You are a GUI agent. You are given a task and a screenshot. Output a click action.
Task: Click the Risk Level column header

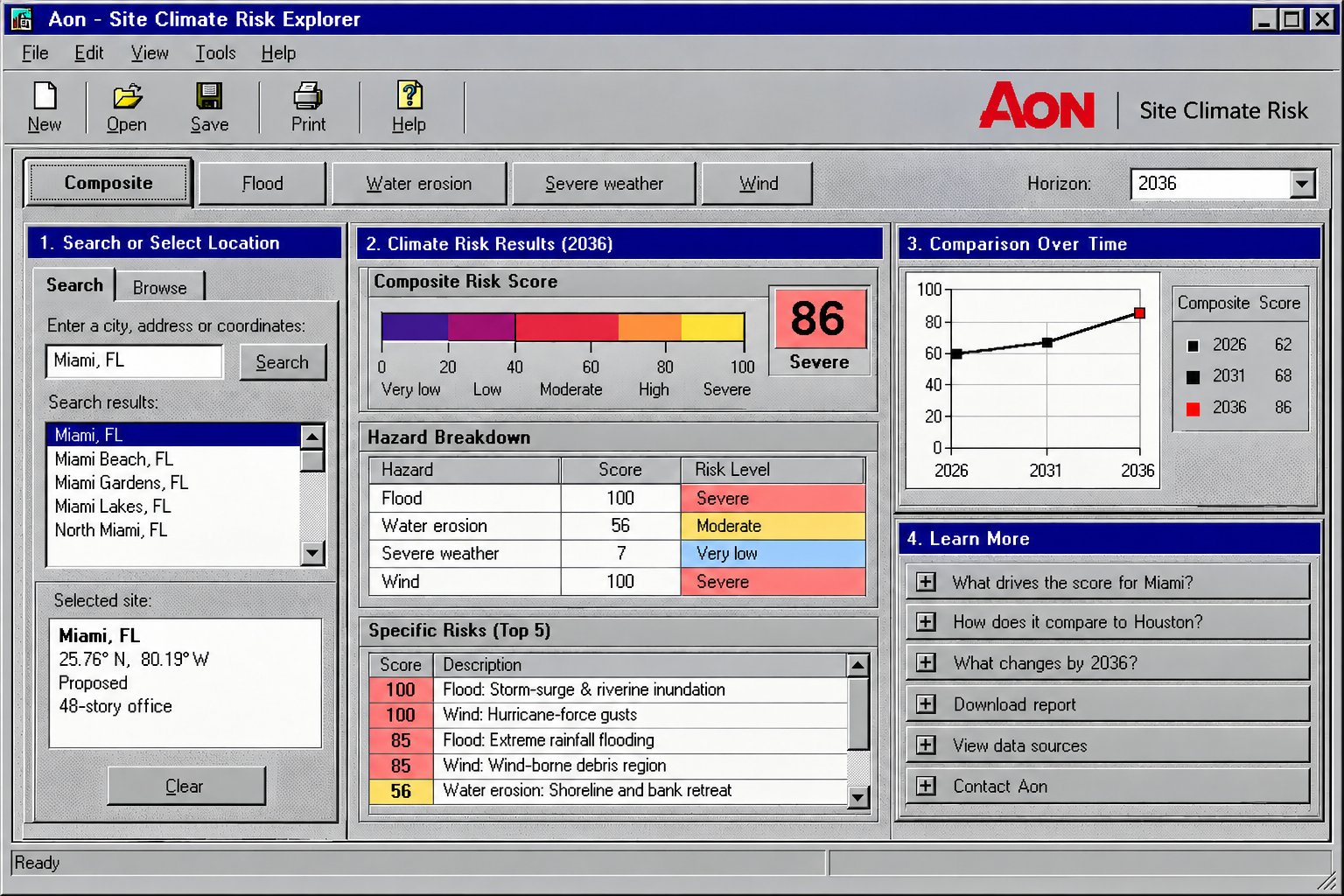[x=773, y=470]
